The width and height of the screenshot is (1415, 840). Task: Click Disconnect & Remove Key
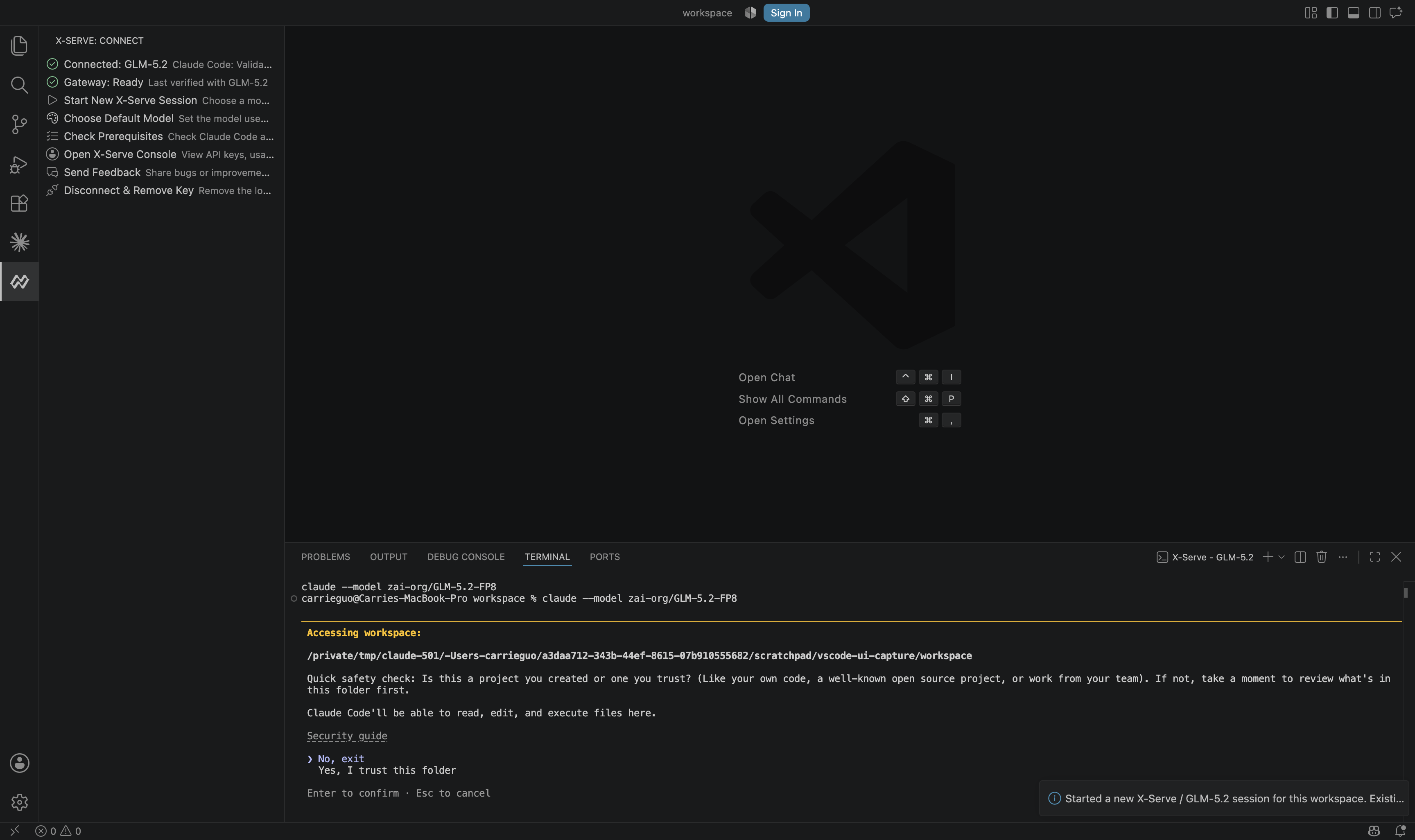click(x=162, y=191)
